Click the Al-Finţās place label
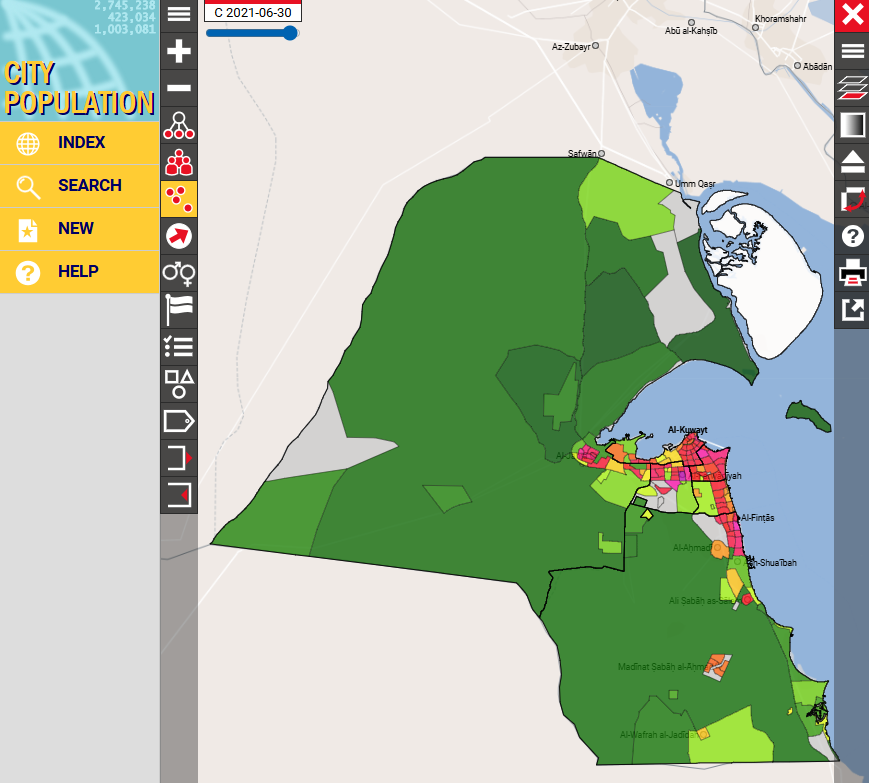 [758, 518]
